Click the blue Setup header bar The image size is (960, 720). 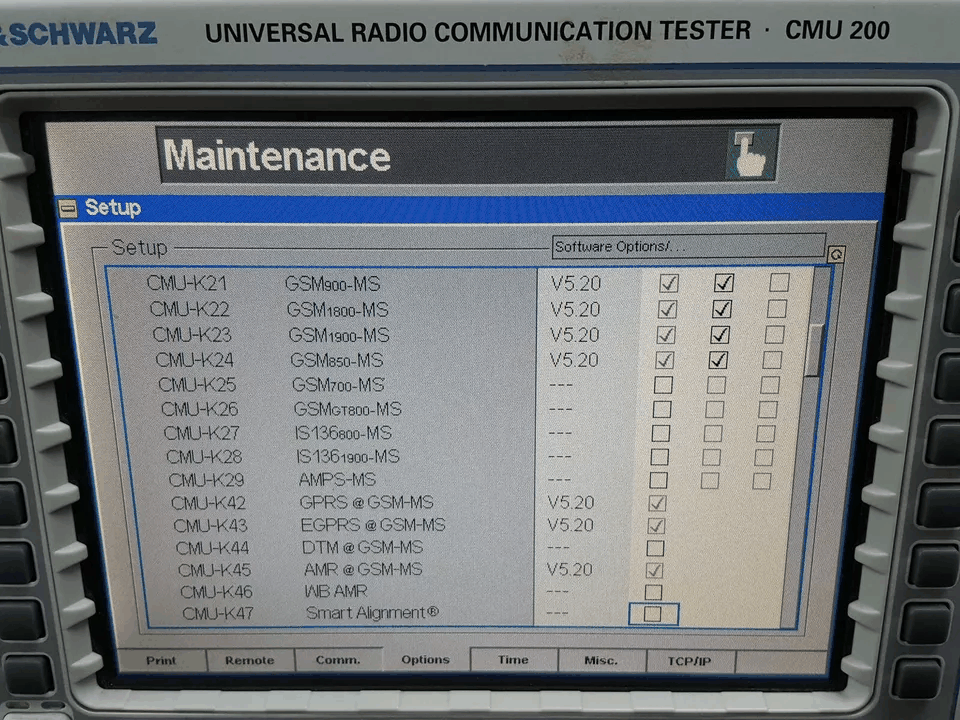470,208
